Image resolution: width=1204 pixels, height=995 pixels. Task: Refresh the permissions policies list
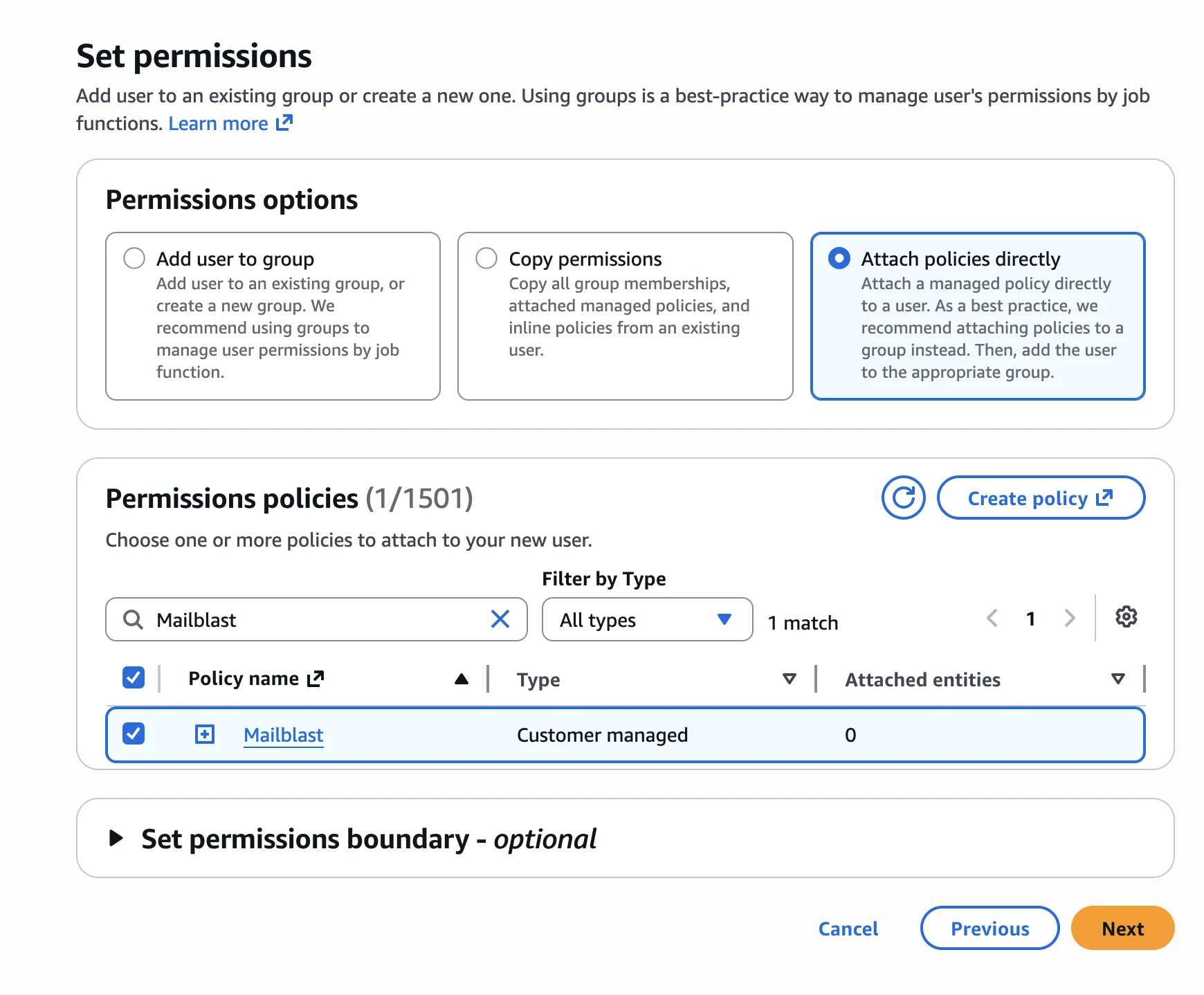click(903, 497)
